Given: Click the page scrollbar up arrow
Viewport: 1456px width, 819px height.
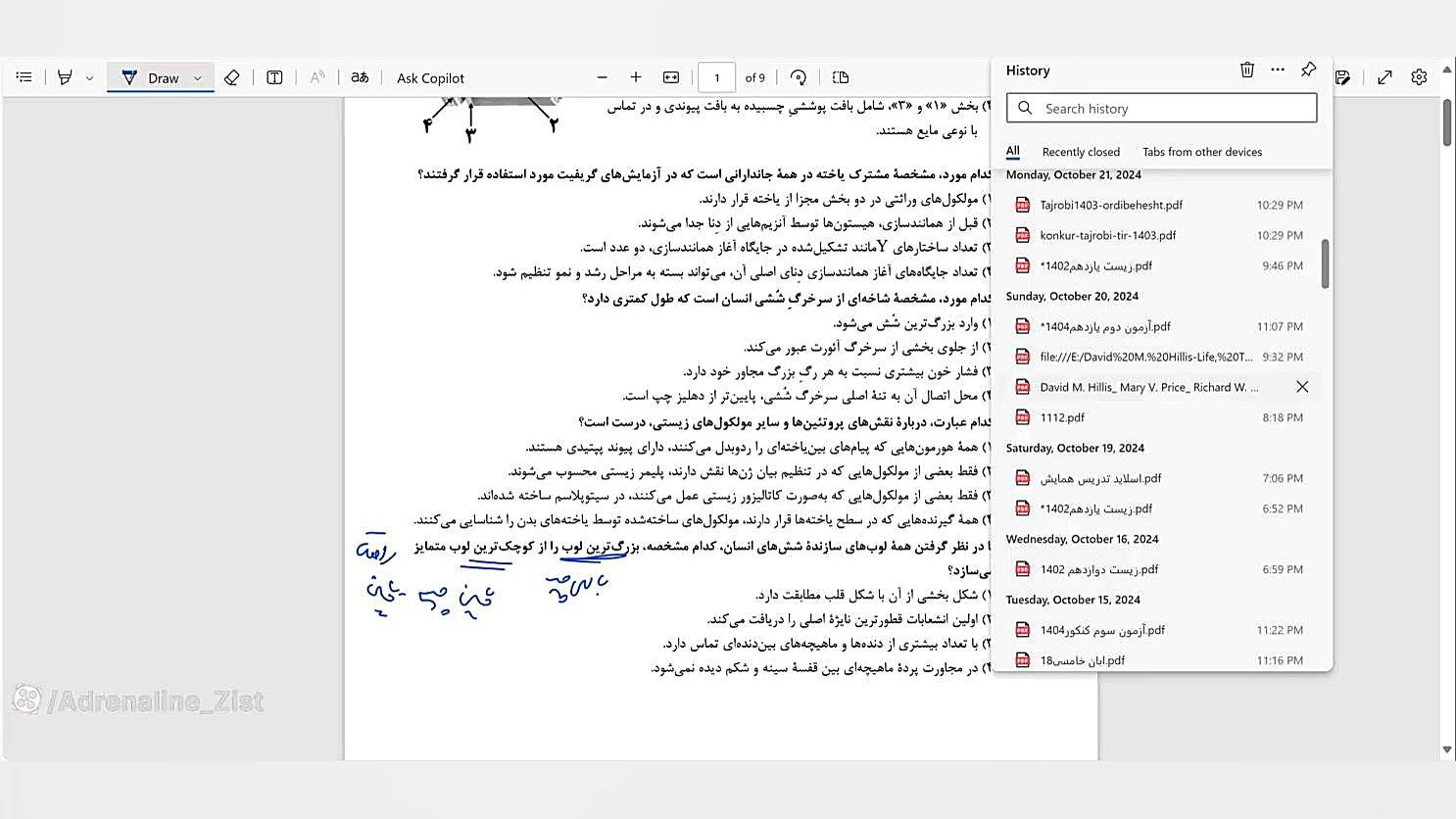Looking at the screenshot, I should (1447, 70).
